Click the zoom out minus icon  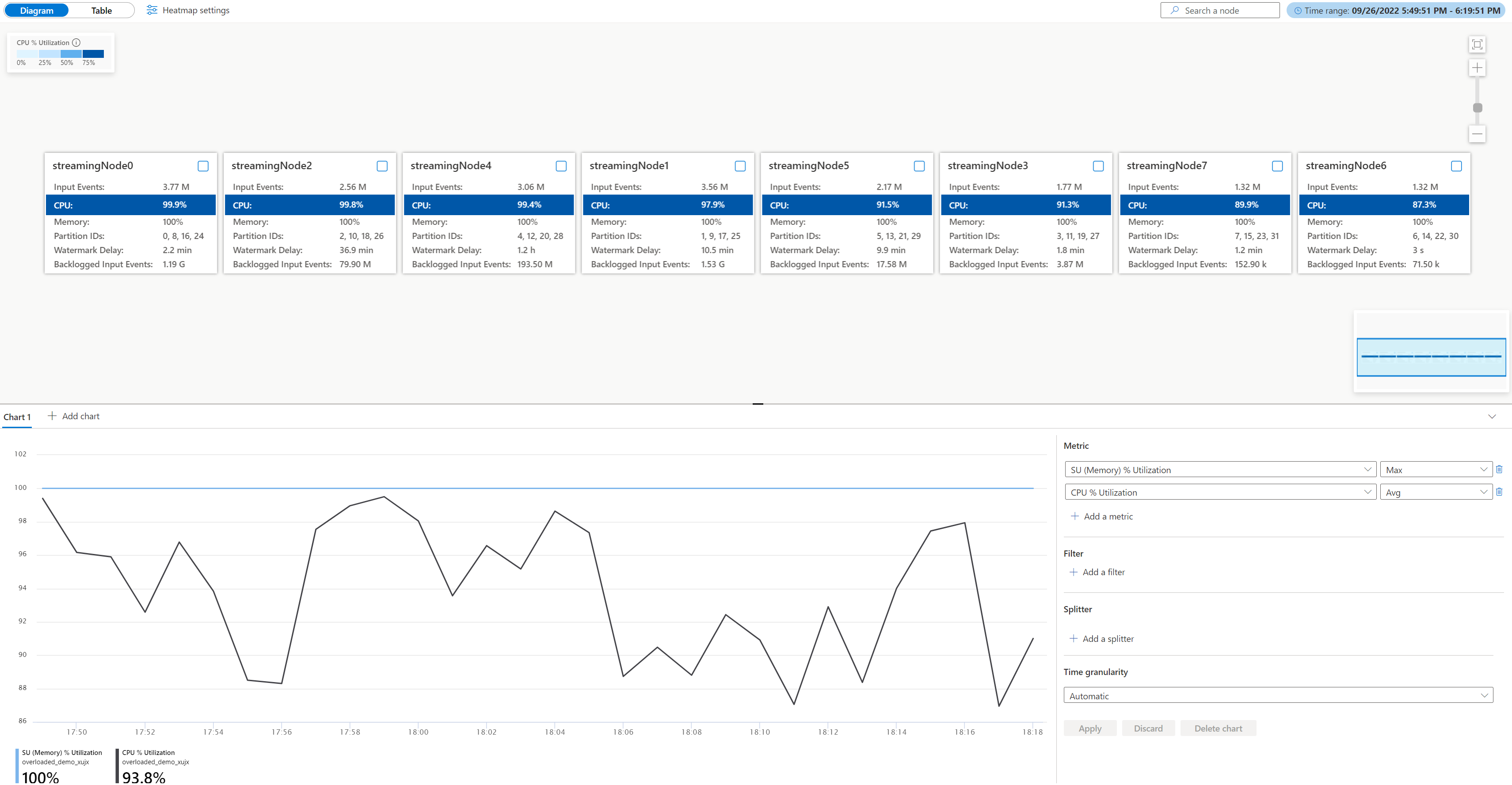click(1477, 134)
